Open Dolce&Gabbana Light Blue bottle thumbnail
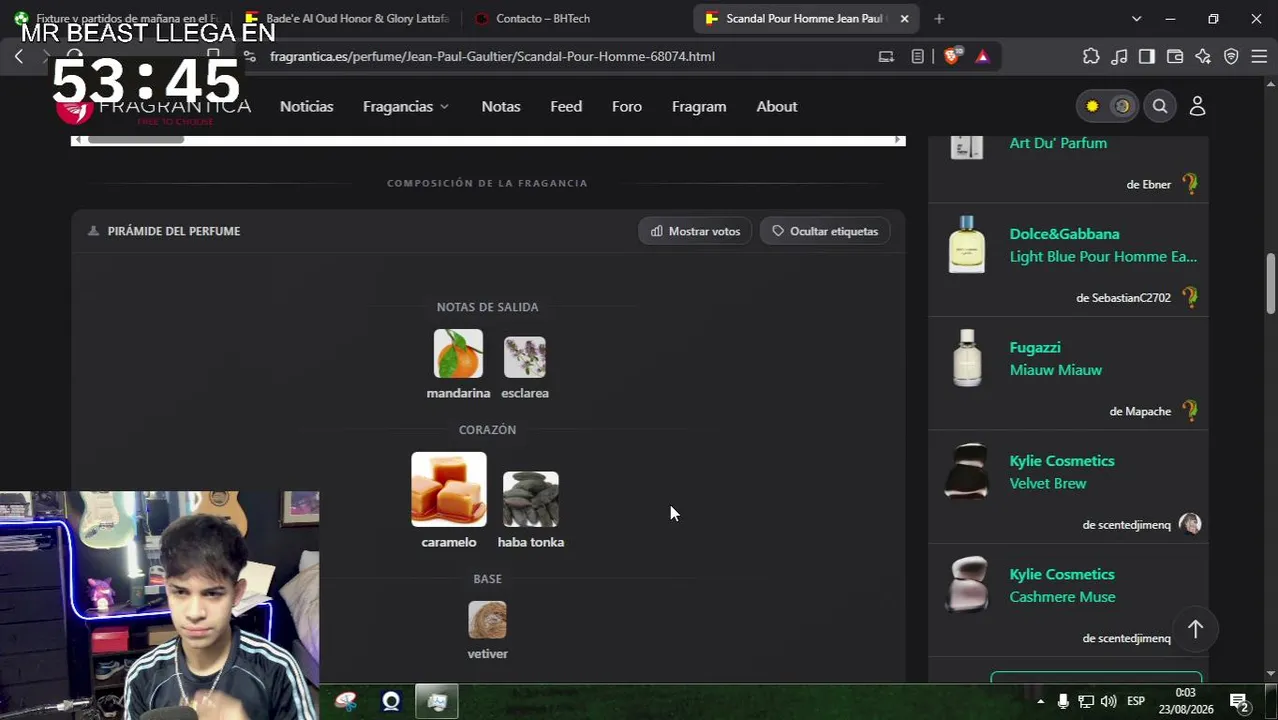Image resolution: width=1278 pixels, height=720 pixels. pos(967,244)
